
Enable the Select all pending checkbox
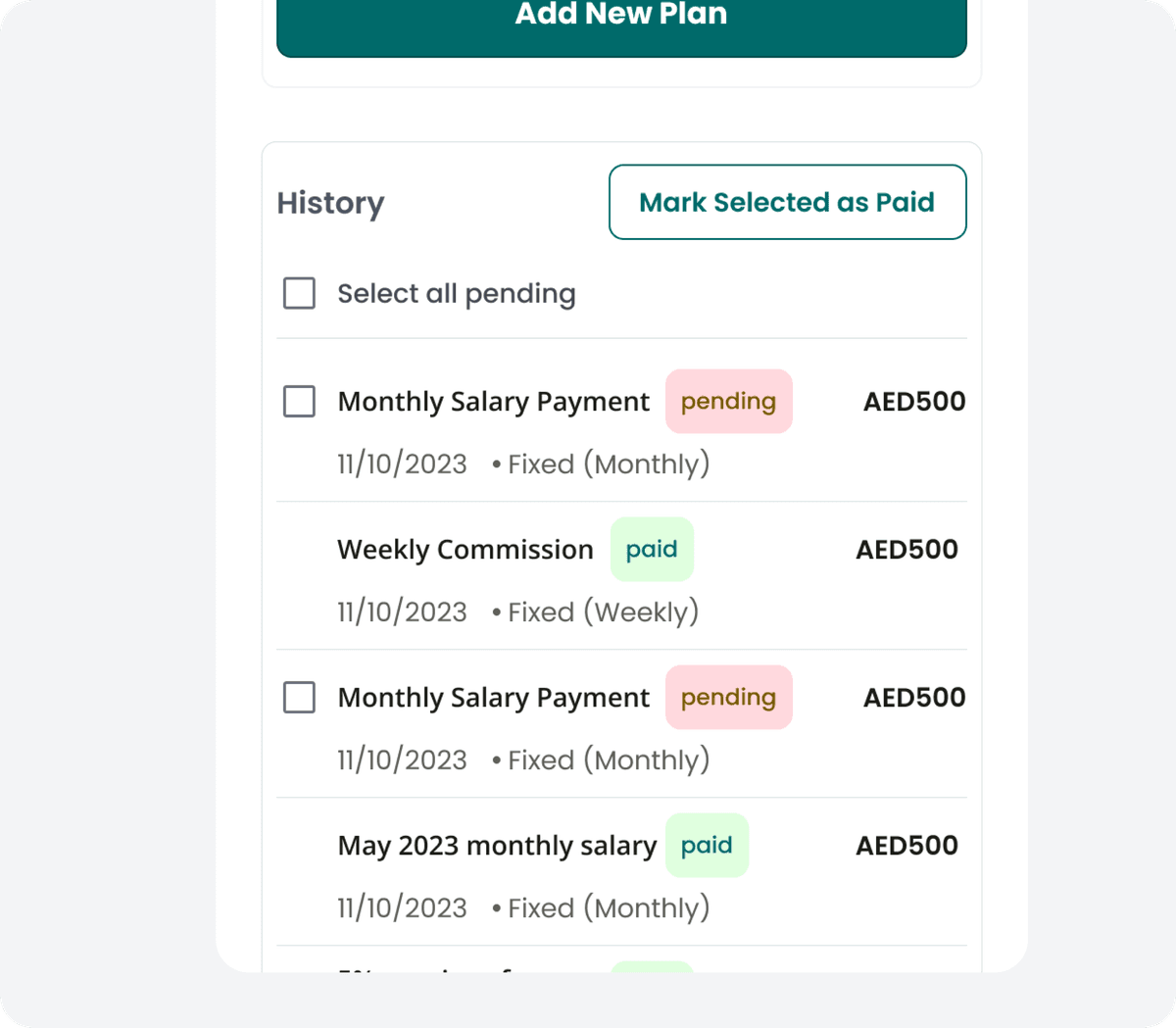(299, 293)
